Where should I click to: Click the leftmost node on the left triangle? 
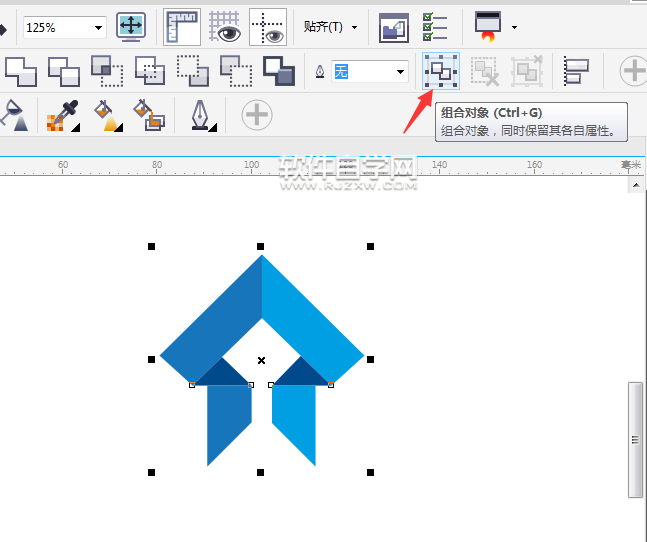point(192,385)
